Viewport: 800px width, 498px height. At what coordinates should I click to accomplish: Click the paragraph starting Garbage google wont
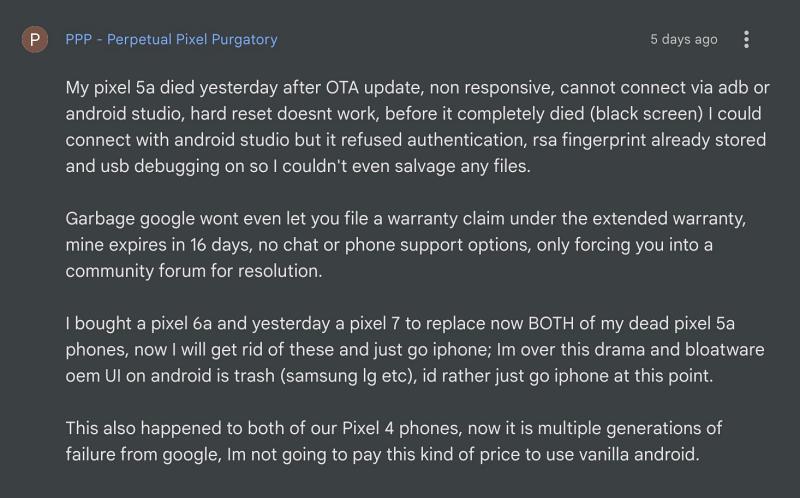[406, 244]
